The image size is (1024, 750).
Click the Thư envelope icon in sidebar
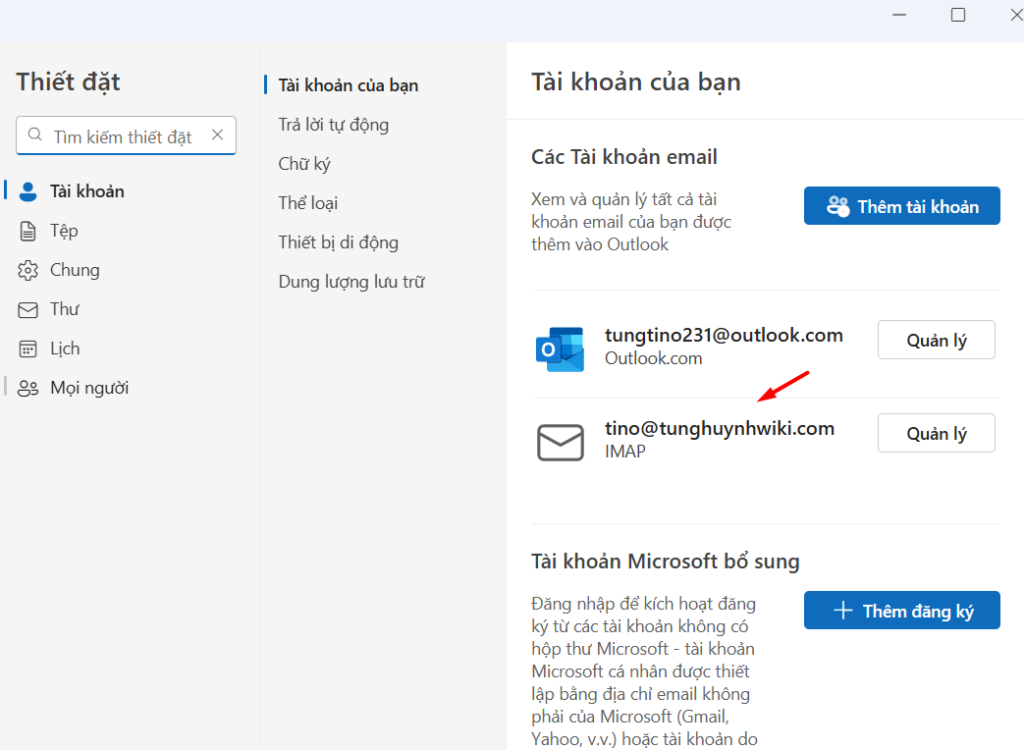(28, 310)
